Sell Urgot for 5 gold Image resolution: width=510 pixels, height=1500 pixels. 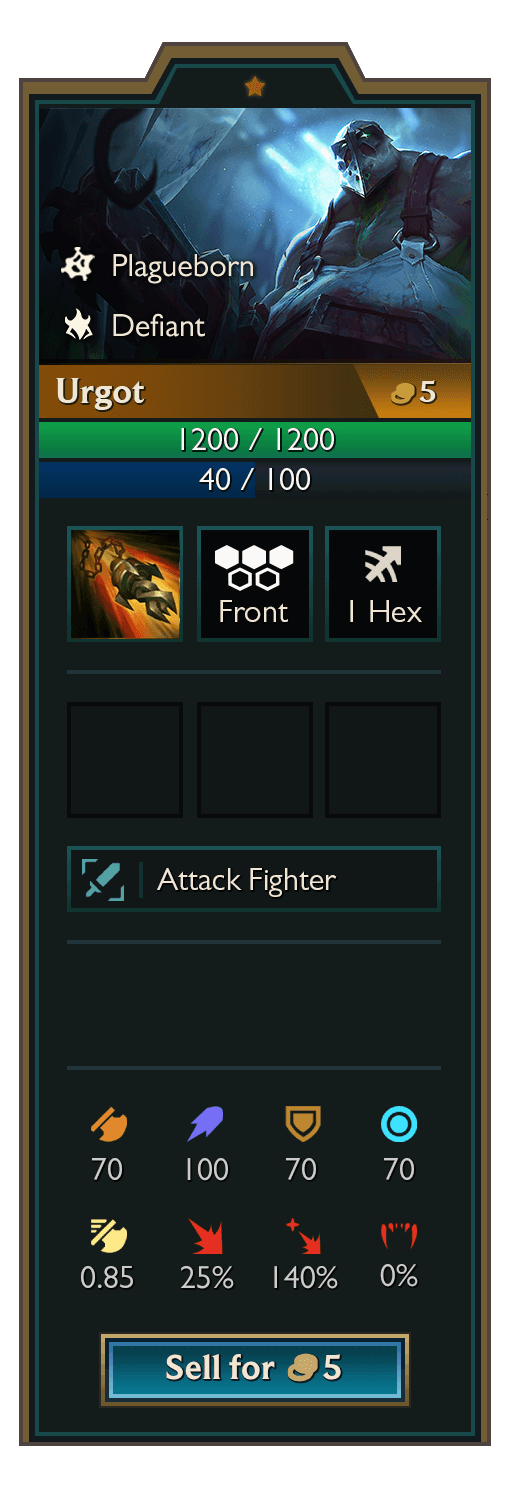[255, 1369]
